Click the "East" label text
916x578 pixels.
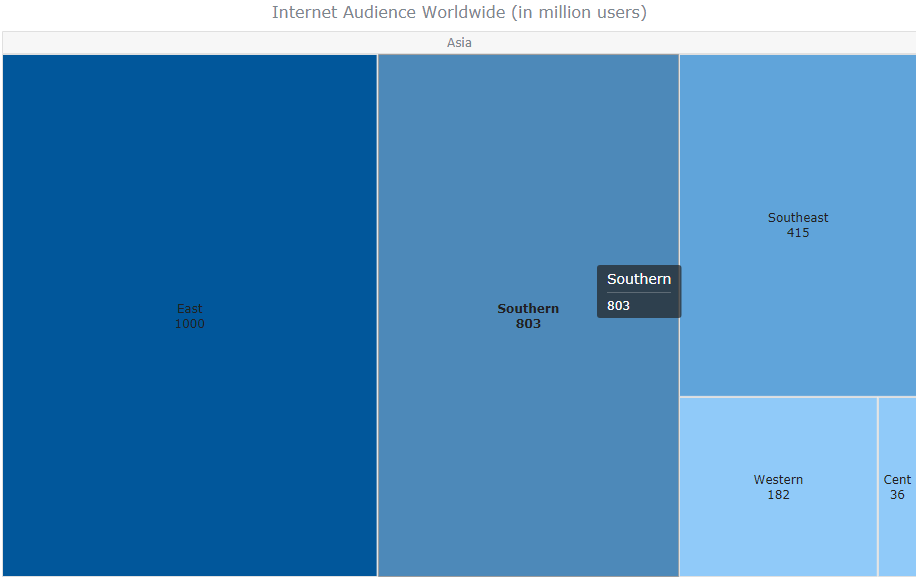click(190, 309)
